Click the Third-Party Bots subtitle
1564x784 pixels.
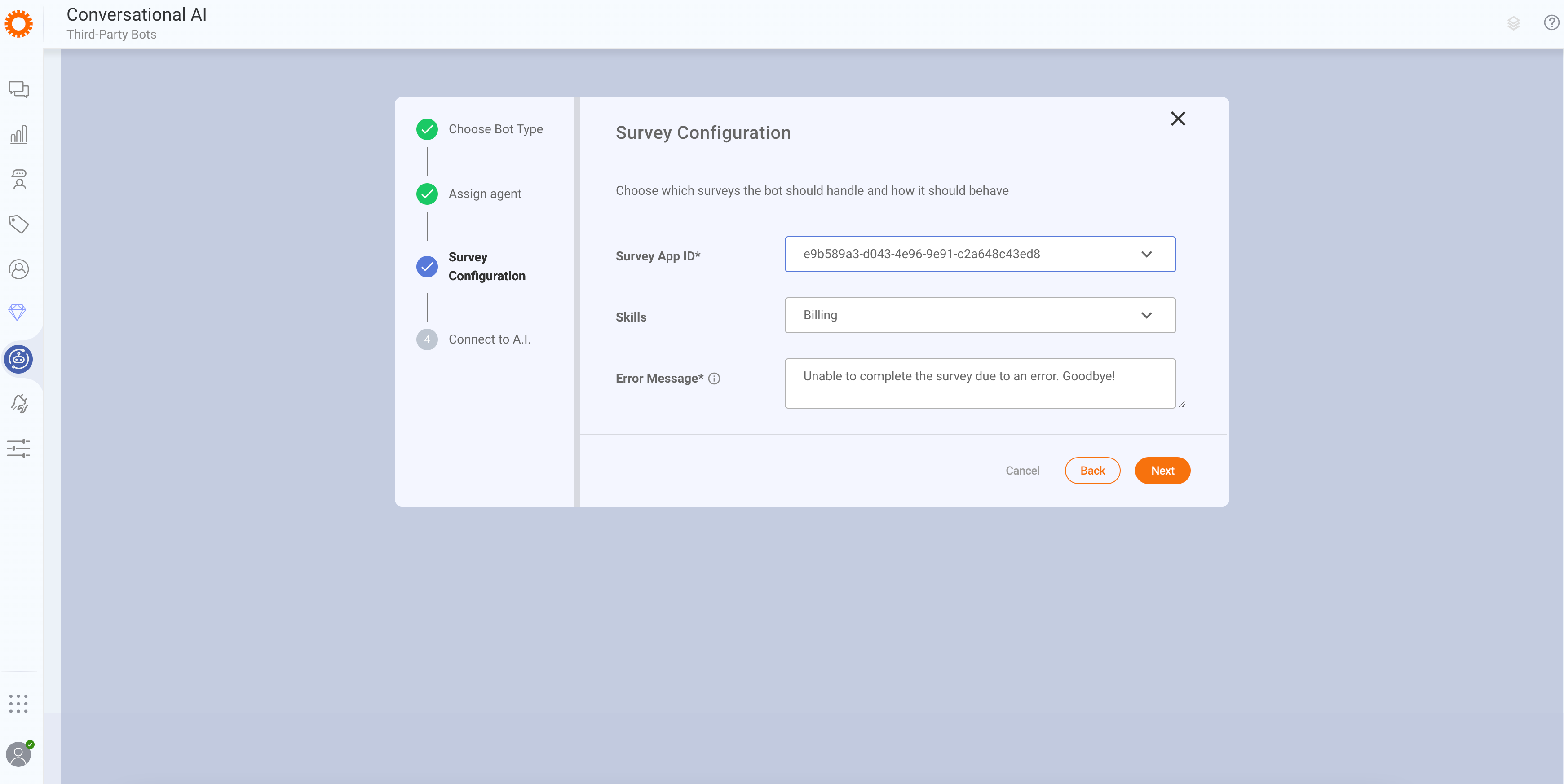(111, 35)
